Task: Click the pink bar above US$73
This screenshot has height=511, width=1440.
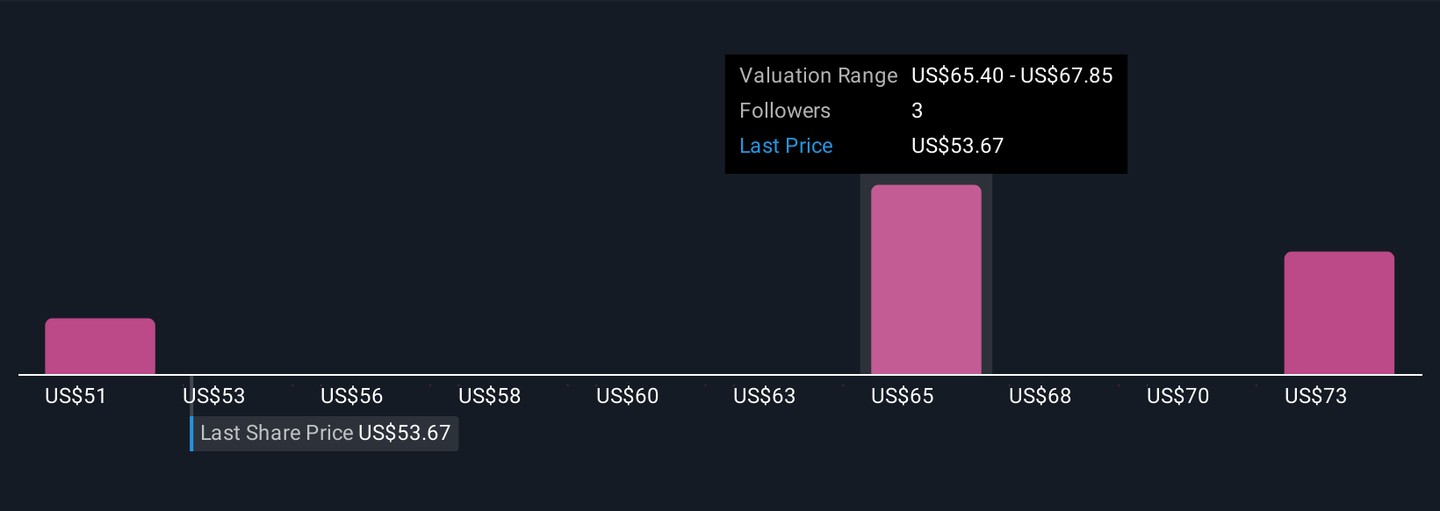Action: [x=1339, y=313]
